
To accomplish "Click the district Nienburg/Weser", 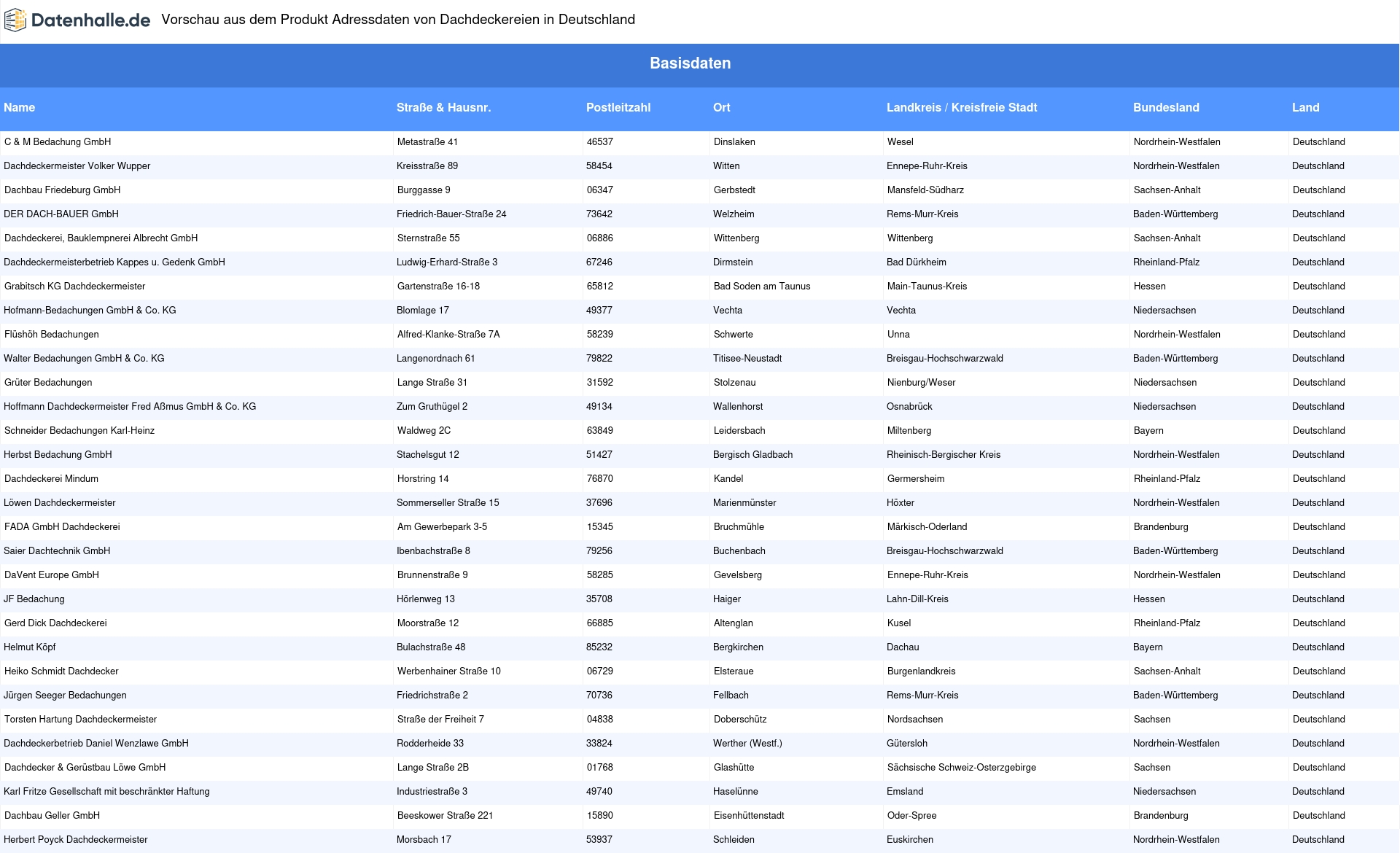I will tap(922, 383).
